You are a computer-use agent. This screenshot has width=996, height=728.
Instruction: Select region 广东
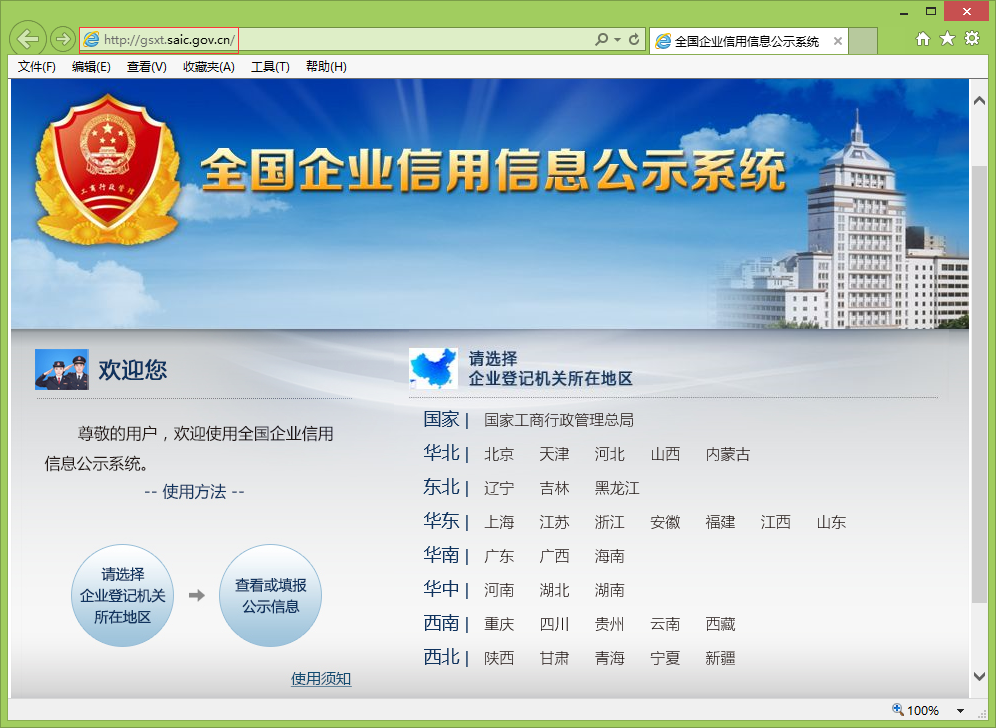[x=499, y=556]
